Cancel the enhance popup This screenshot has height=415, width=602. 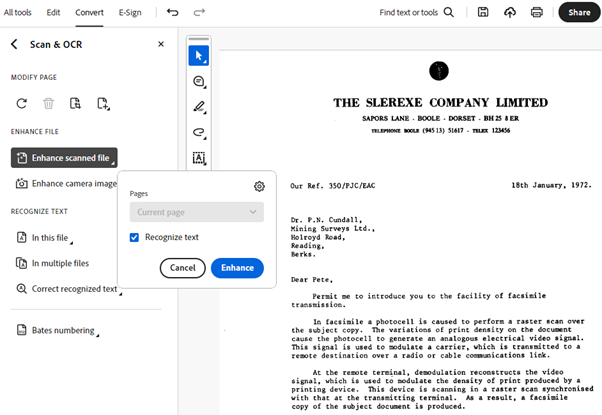182,268
